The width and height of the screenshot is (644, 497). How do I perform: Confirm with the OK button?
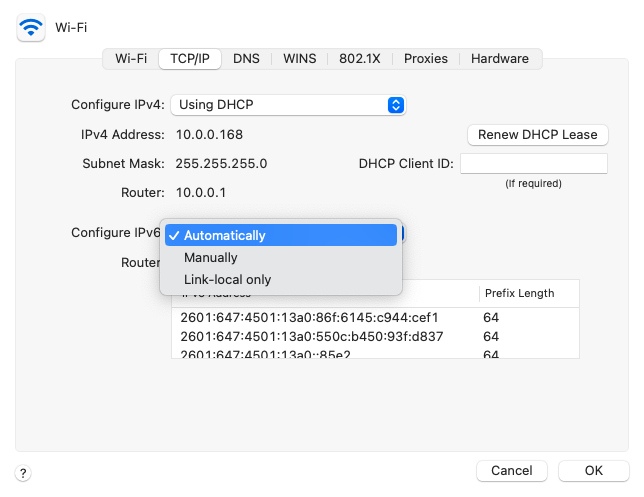(x=593, y=470)
